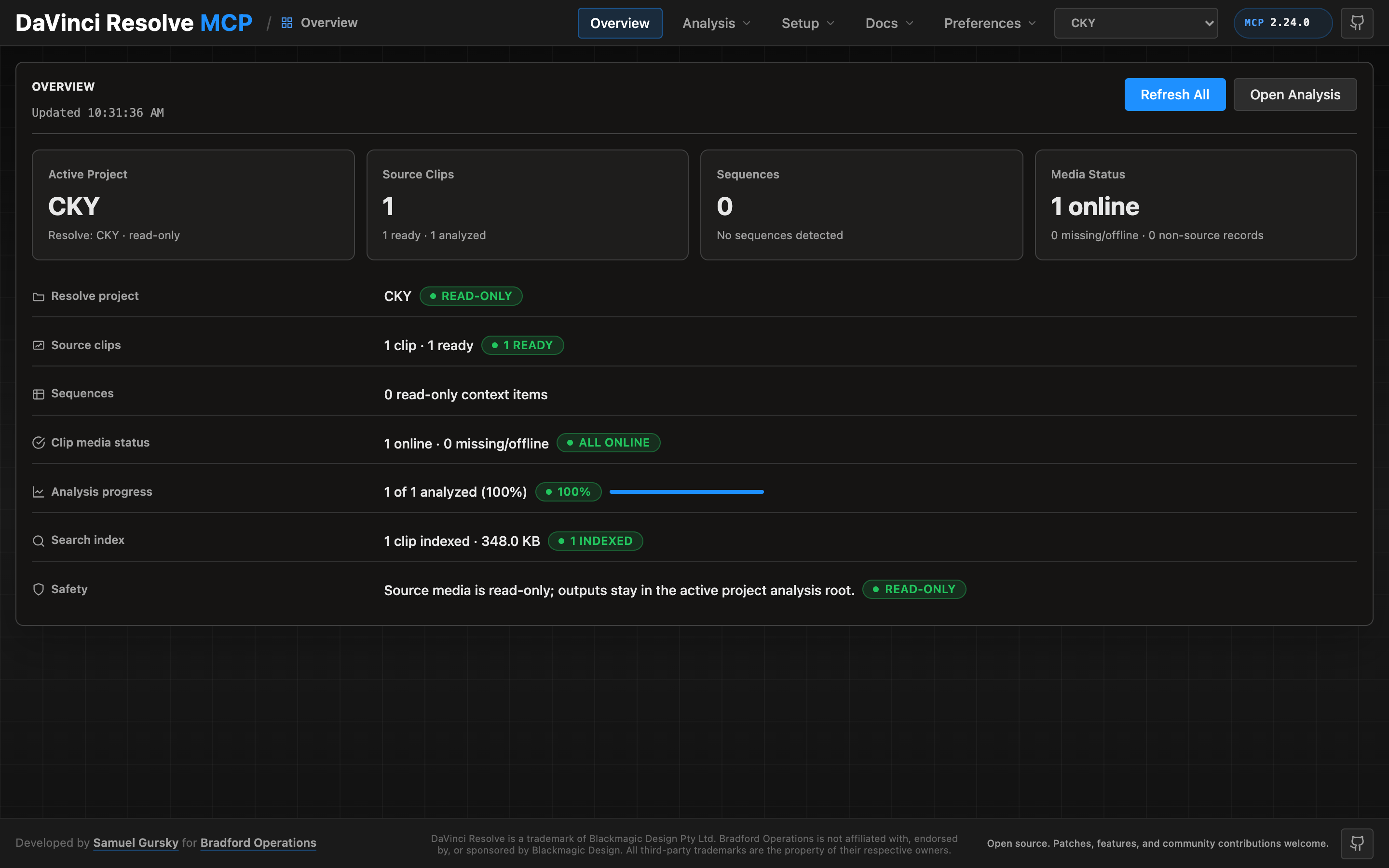
Task: Click the 'Analysis progress' row label
Action: (102, 492)
